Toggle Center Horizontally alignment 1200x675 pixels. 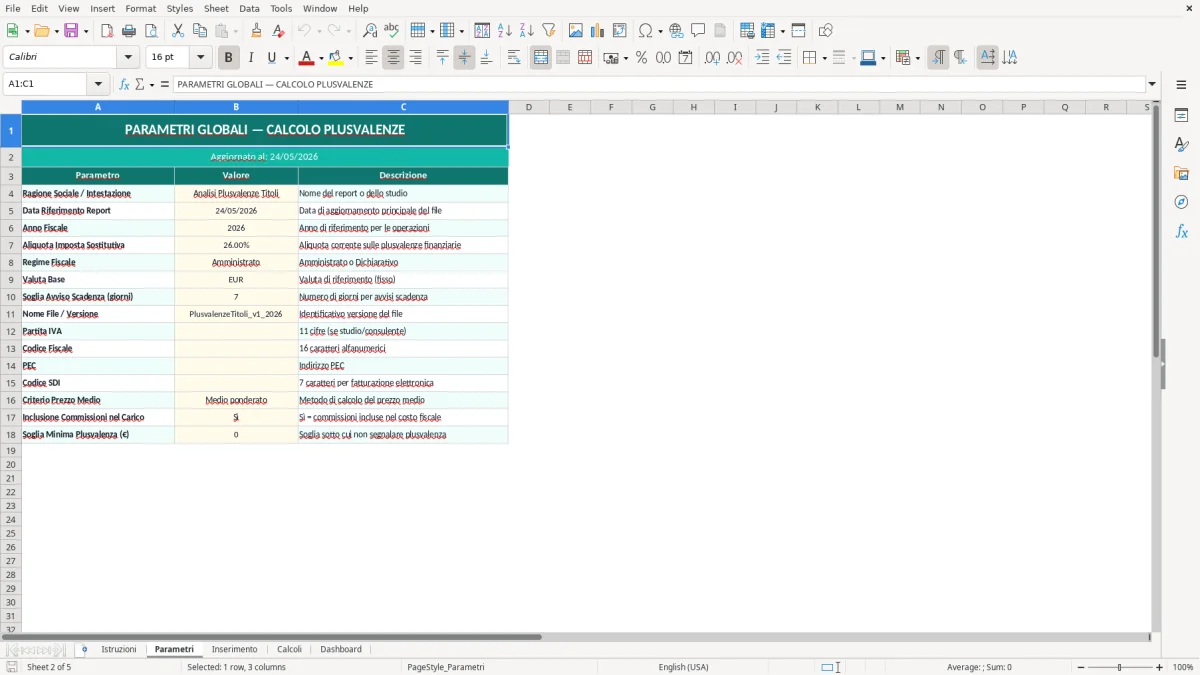[393, 58]
